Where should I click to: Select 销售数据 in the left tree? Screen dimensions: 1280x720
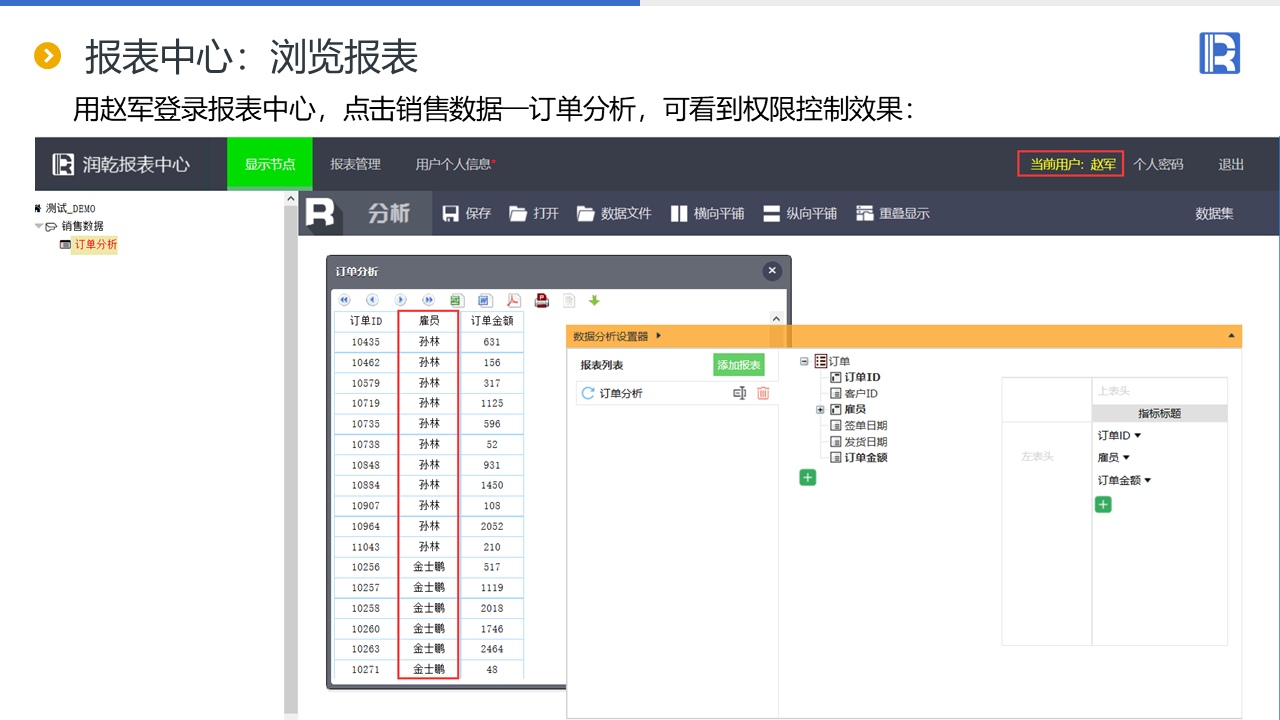(x=82, y=226)
